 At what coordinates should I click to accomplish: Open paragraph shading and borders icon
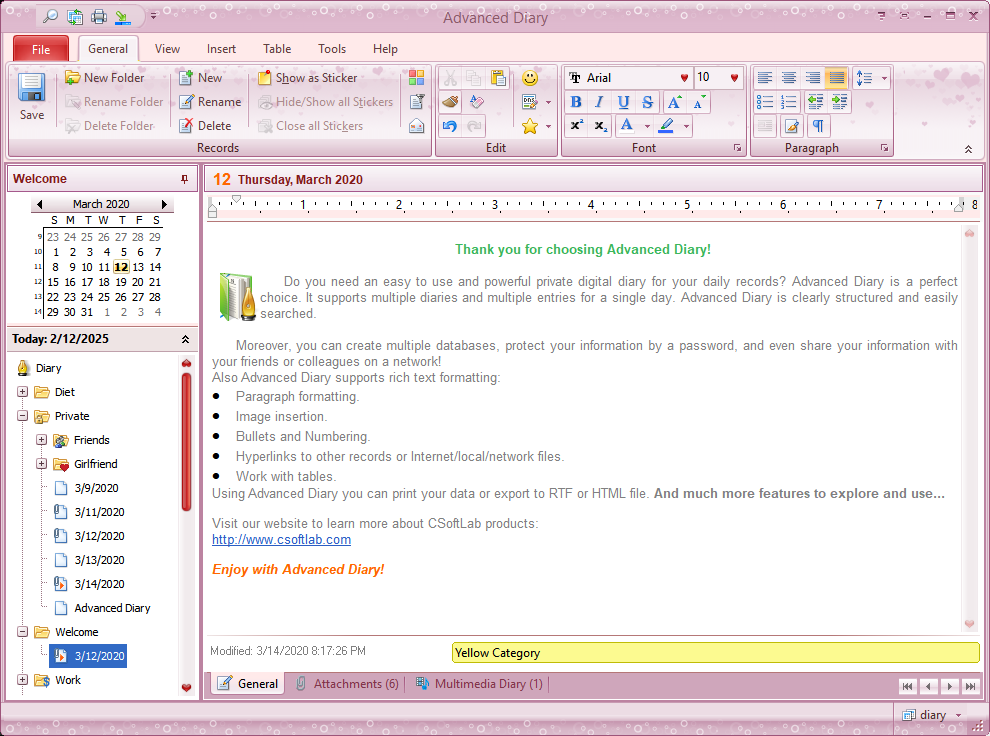point(791,126)
